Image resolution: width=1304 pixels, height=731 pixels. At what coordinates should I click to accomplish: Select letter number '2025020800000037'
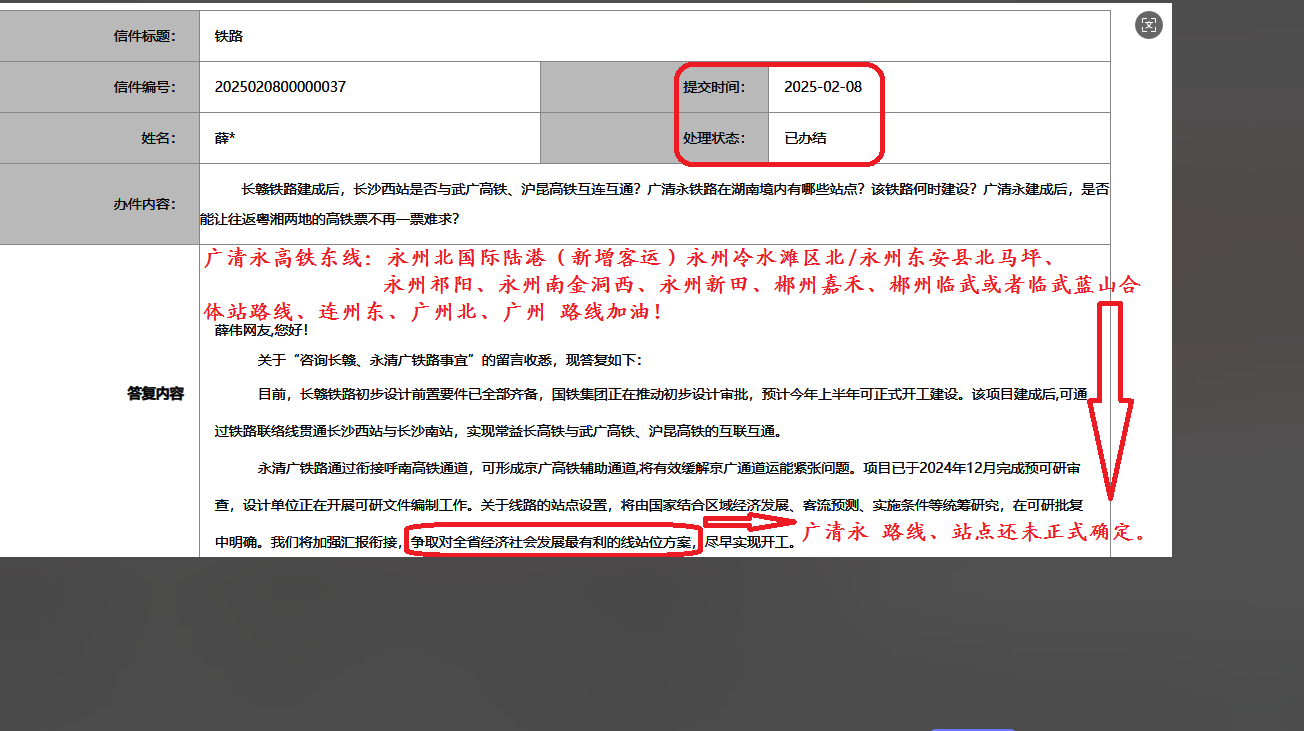tap(280, 87)
